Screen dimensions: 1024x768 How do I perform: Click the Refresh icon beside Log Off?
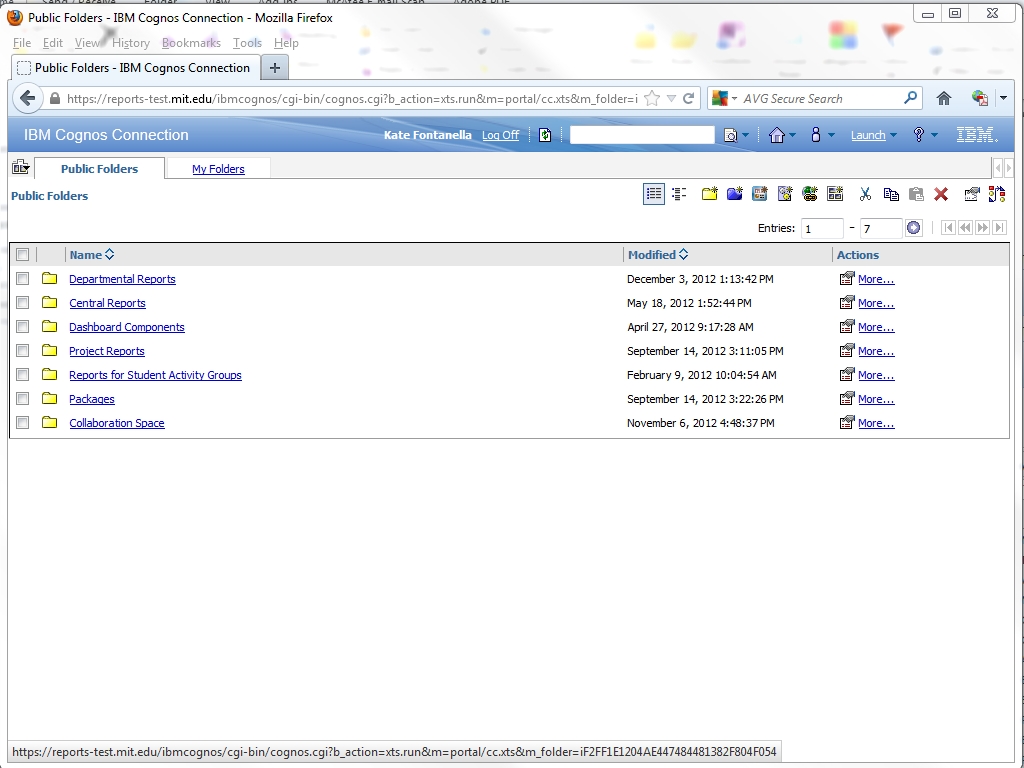[x=545, y=135]
